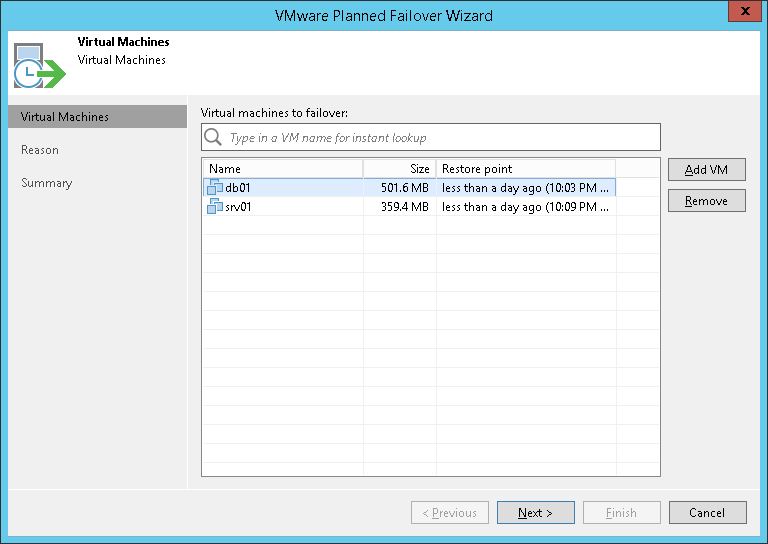Sort by Size column header
Image resolution: width=768 pixels, height=544 pixels.
coord(400,169)
